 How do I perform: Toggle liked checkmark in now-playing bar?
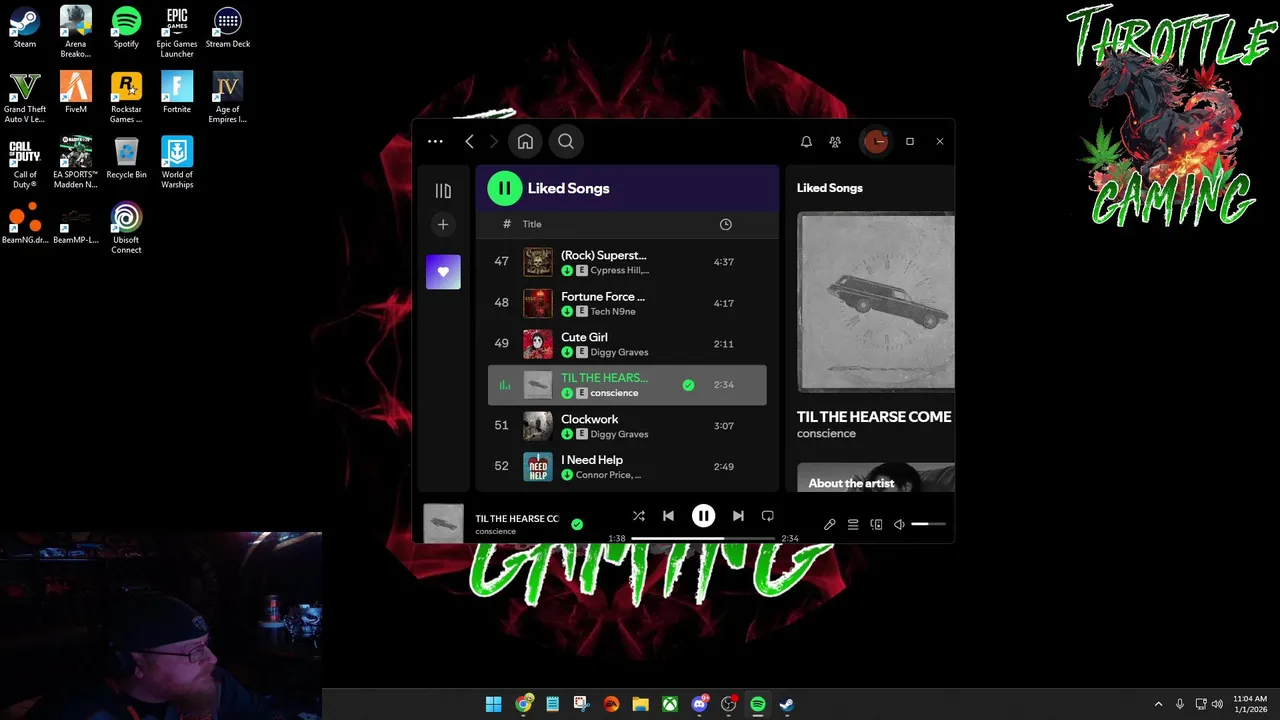(x=577, y=524)
